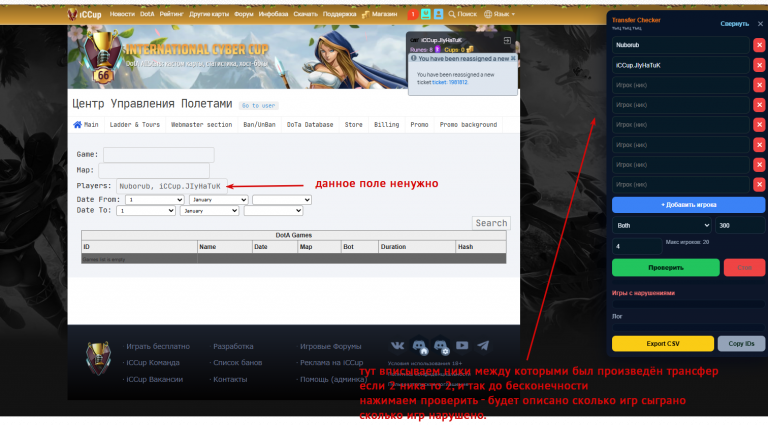
Task: Remove the iCCup.JIyHaTuK player row in Transfer Checker
Action: tap(759, 65)
